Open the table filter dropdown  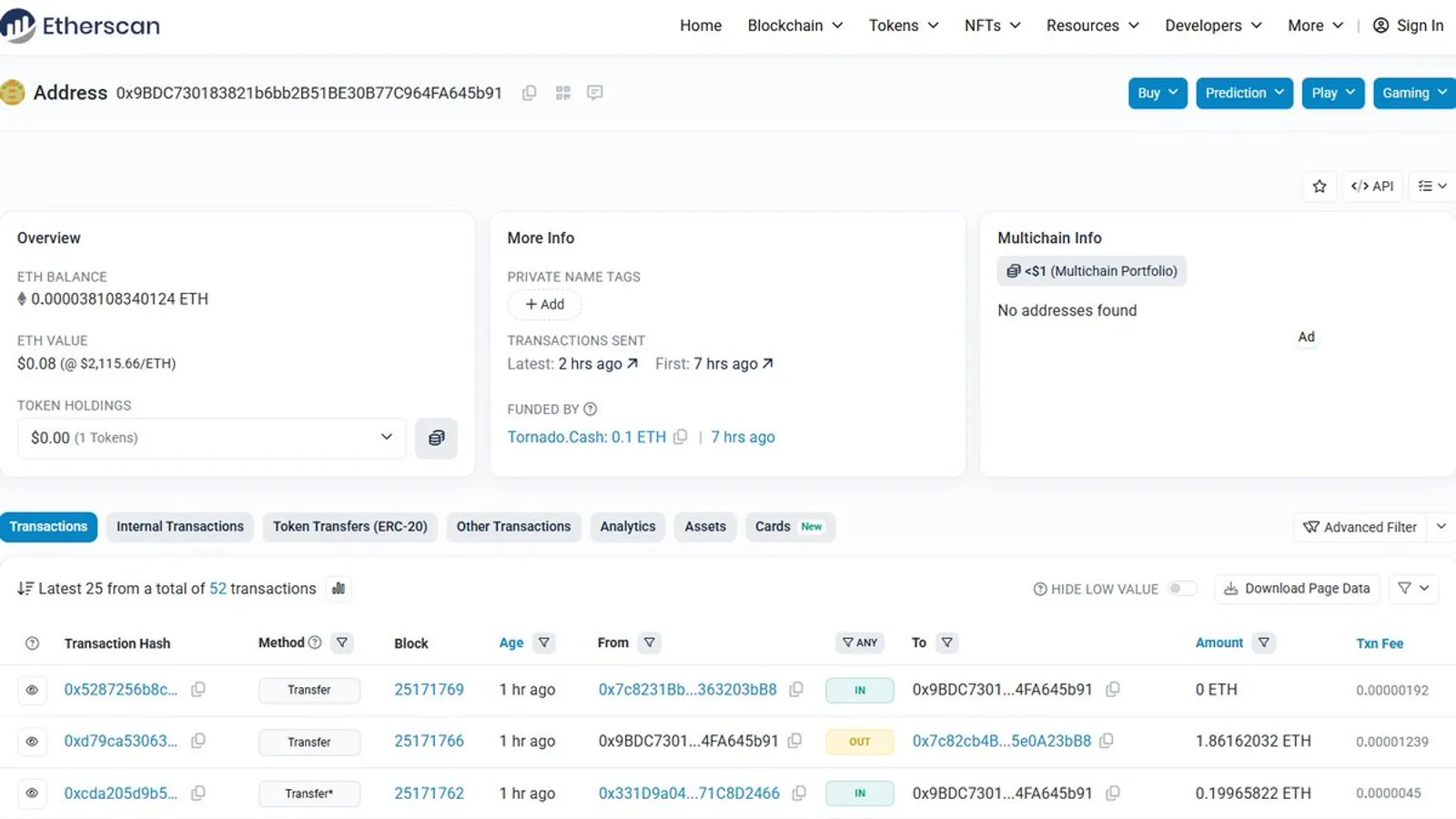pos(1414,589)
